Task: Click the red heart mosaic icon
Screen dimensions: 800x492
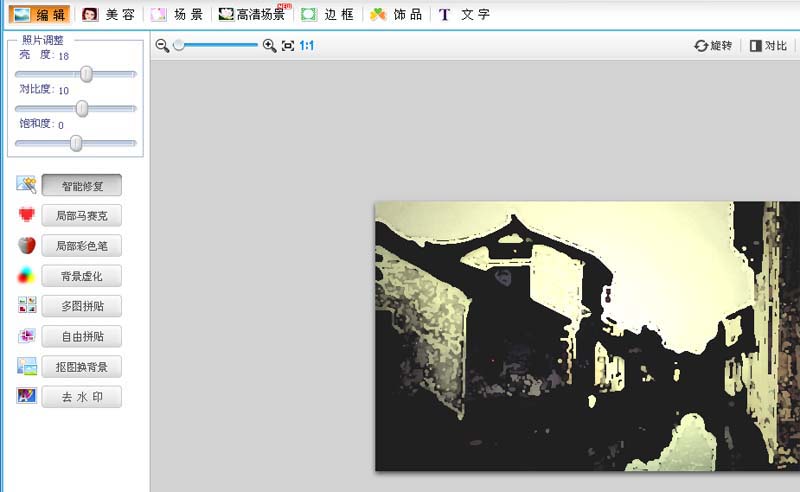Action: (27, 214)
